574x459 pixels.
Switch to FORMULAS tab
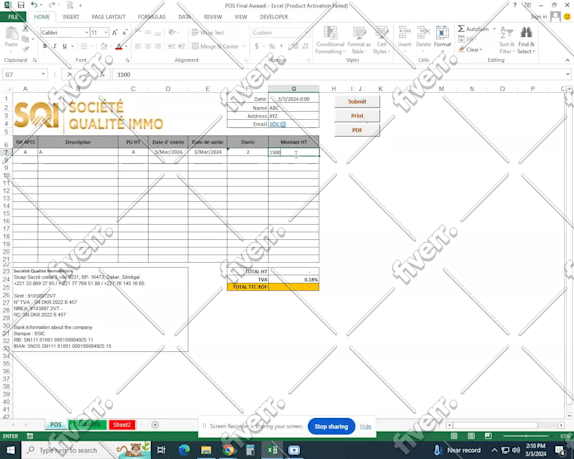pos(152,17)
